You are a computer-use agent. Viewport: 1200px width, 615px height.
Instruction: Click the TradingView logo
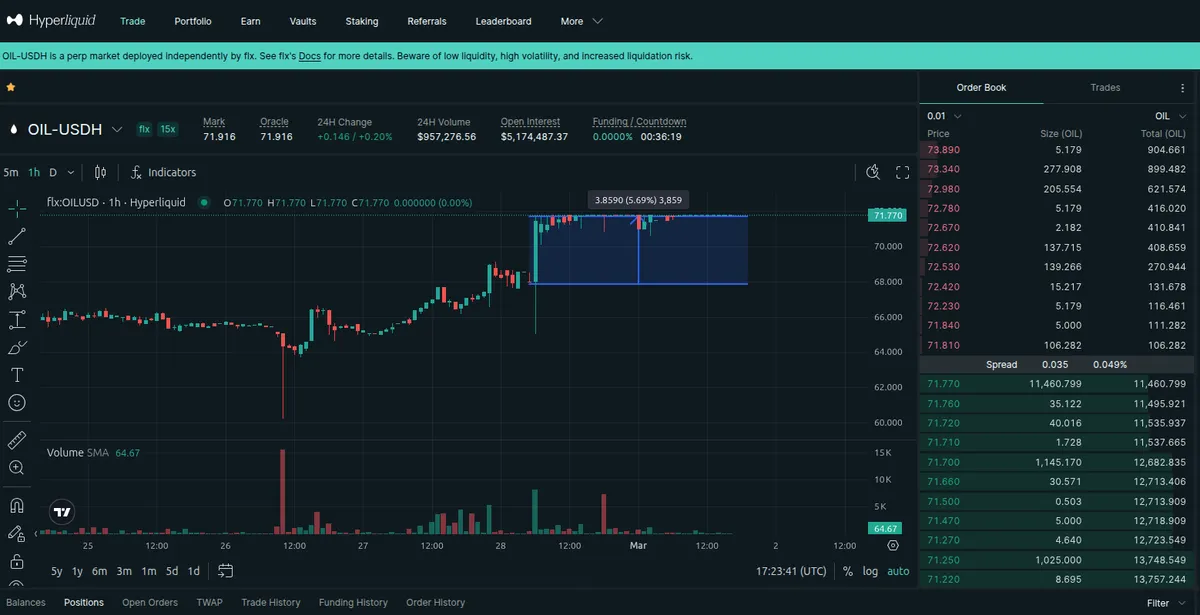pyautogui.click(x=62, y=511)
